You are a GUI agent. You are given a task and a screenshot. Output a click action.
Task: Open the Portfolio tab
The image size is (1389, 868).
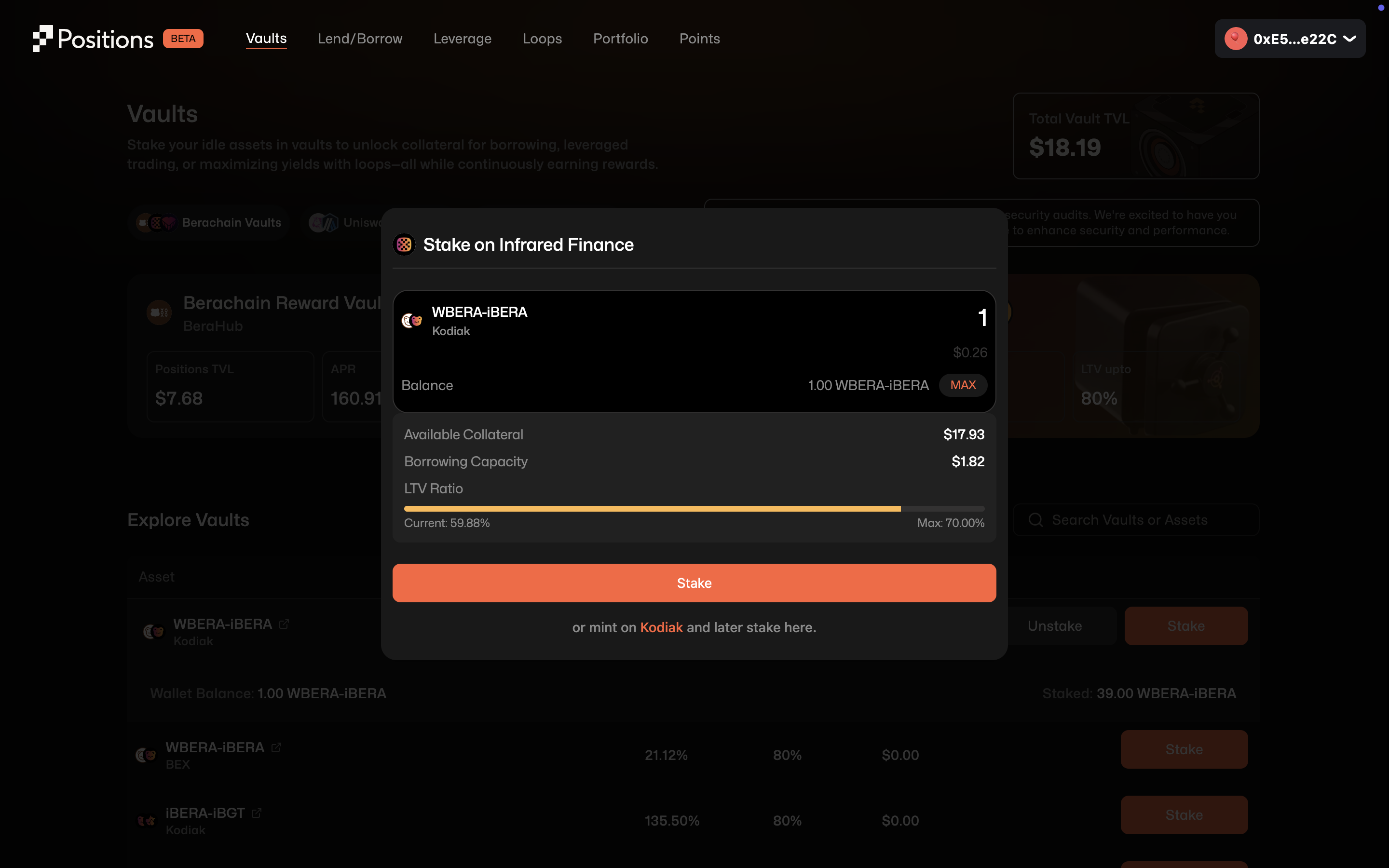click(620, 39)
